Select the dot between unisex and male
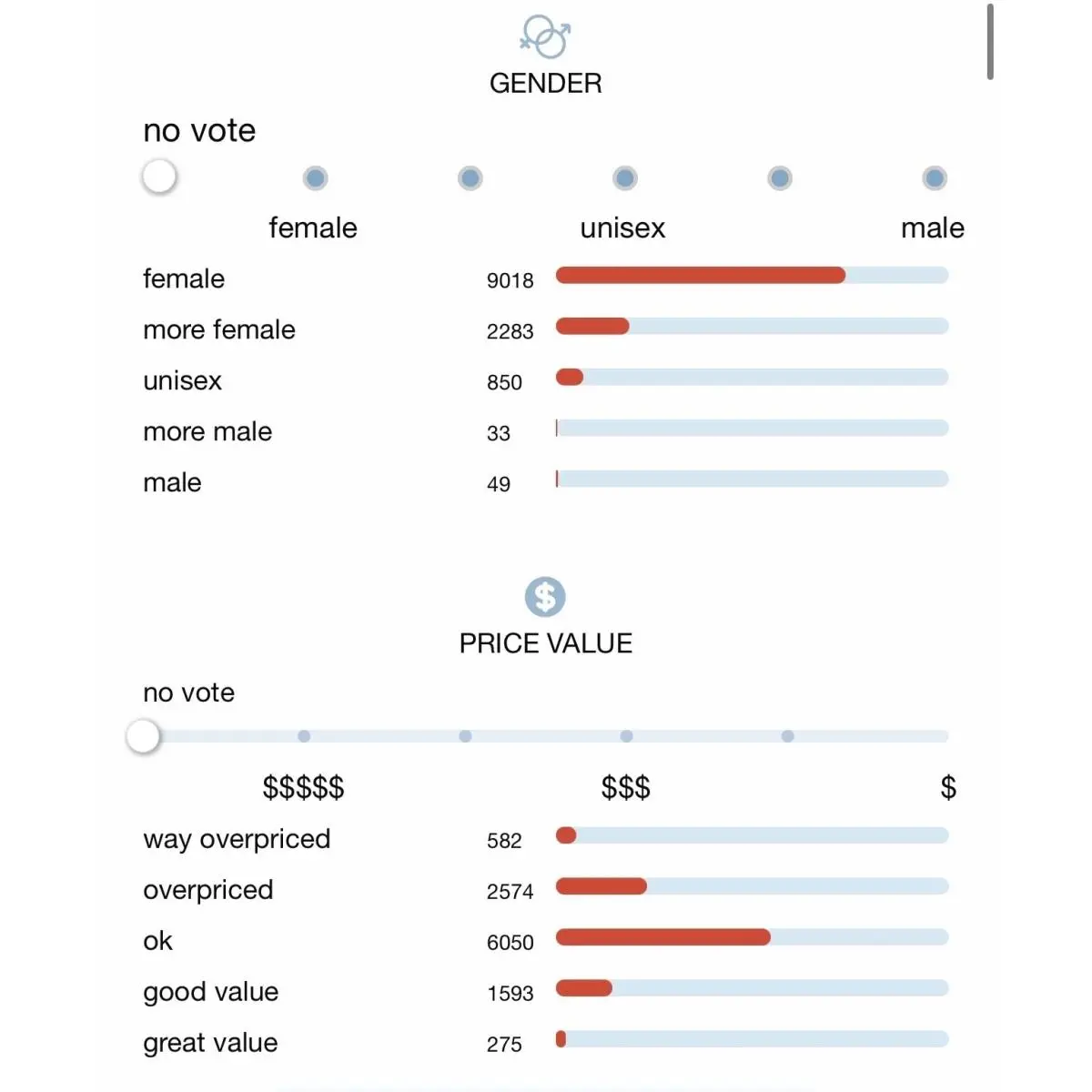1092x1092 pixels. coord(779,177)
